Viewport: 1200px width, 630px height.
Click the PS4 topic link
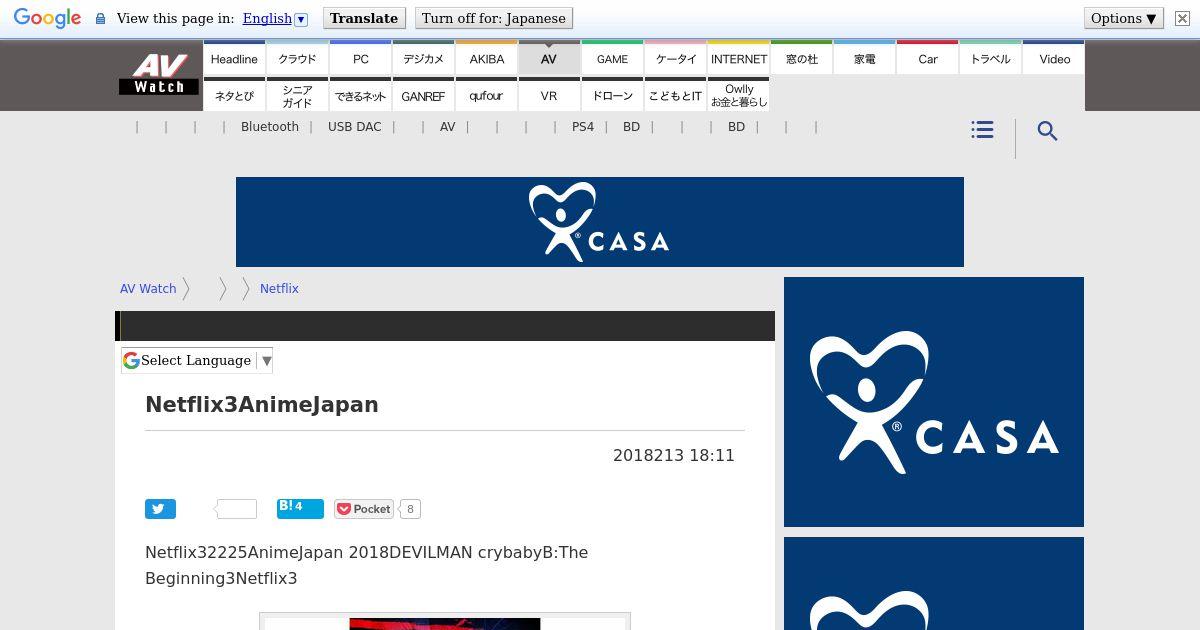click(582, 127)
